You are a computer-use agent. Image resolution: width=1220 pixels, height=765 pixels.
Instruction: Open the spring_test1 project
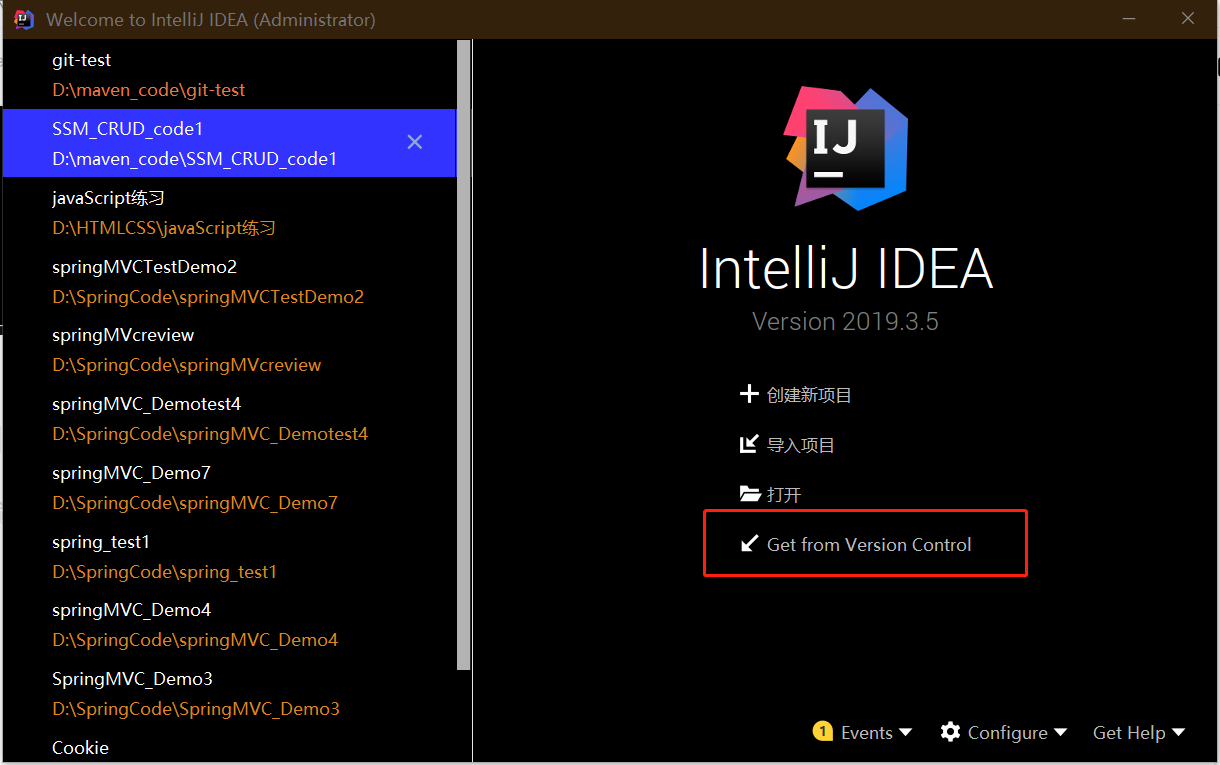229,556
